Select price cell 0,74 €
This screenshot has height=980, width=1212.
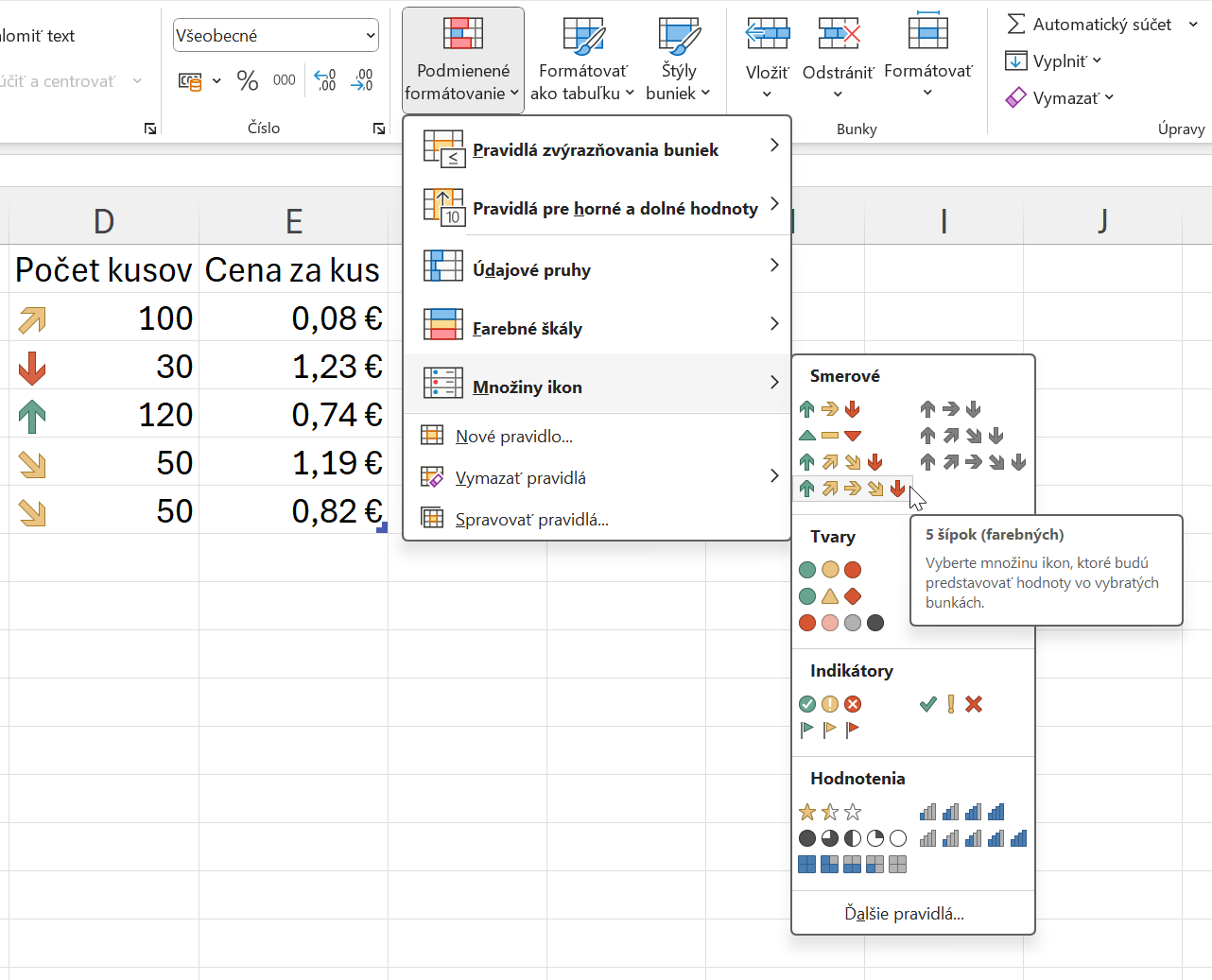pyautogui.click(x=293, y=414)
